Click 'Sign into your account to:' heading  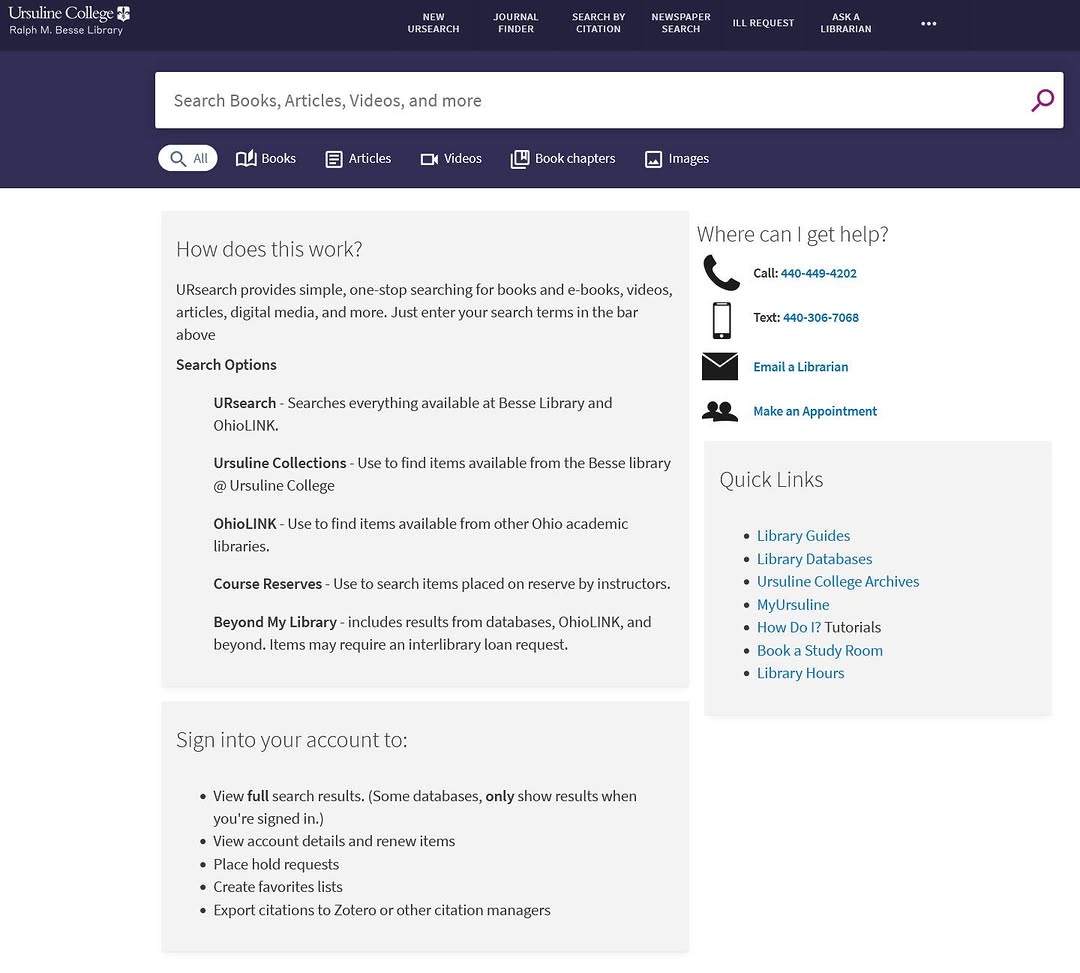point(291,740)
